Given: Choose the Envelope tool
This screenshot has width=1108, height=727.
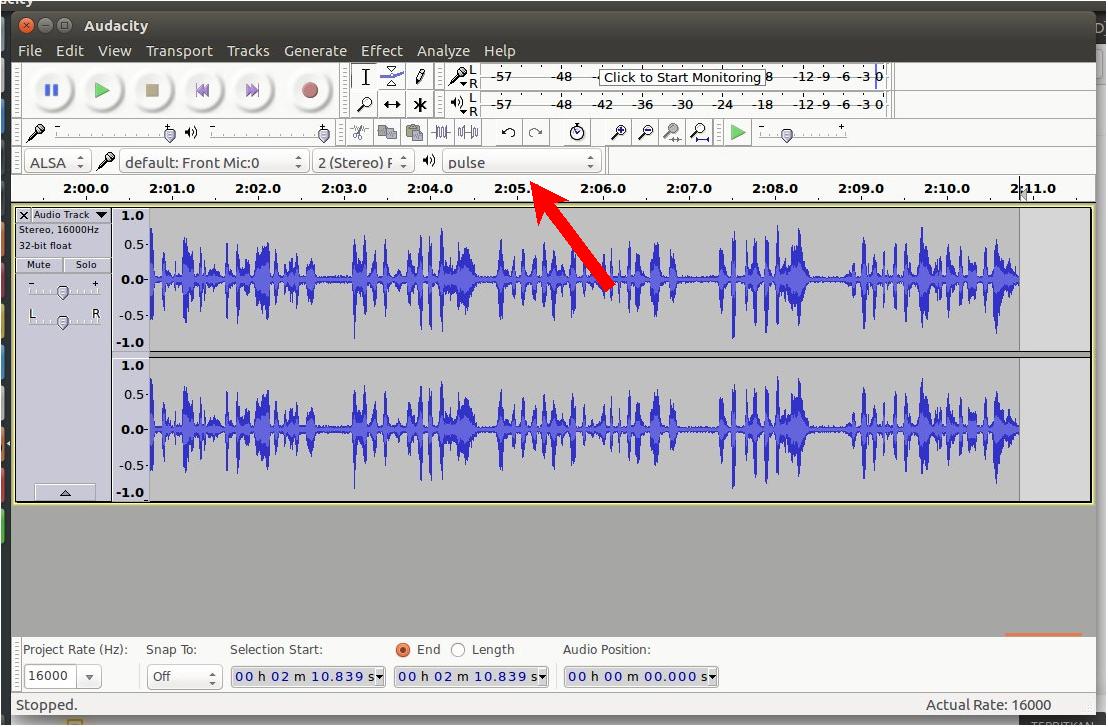Looking at the screenshot, I should pyautogui.click(x=393, y=77).
